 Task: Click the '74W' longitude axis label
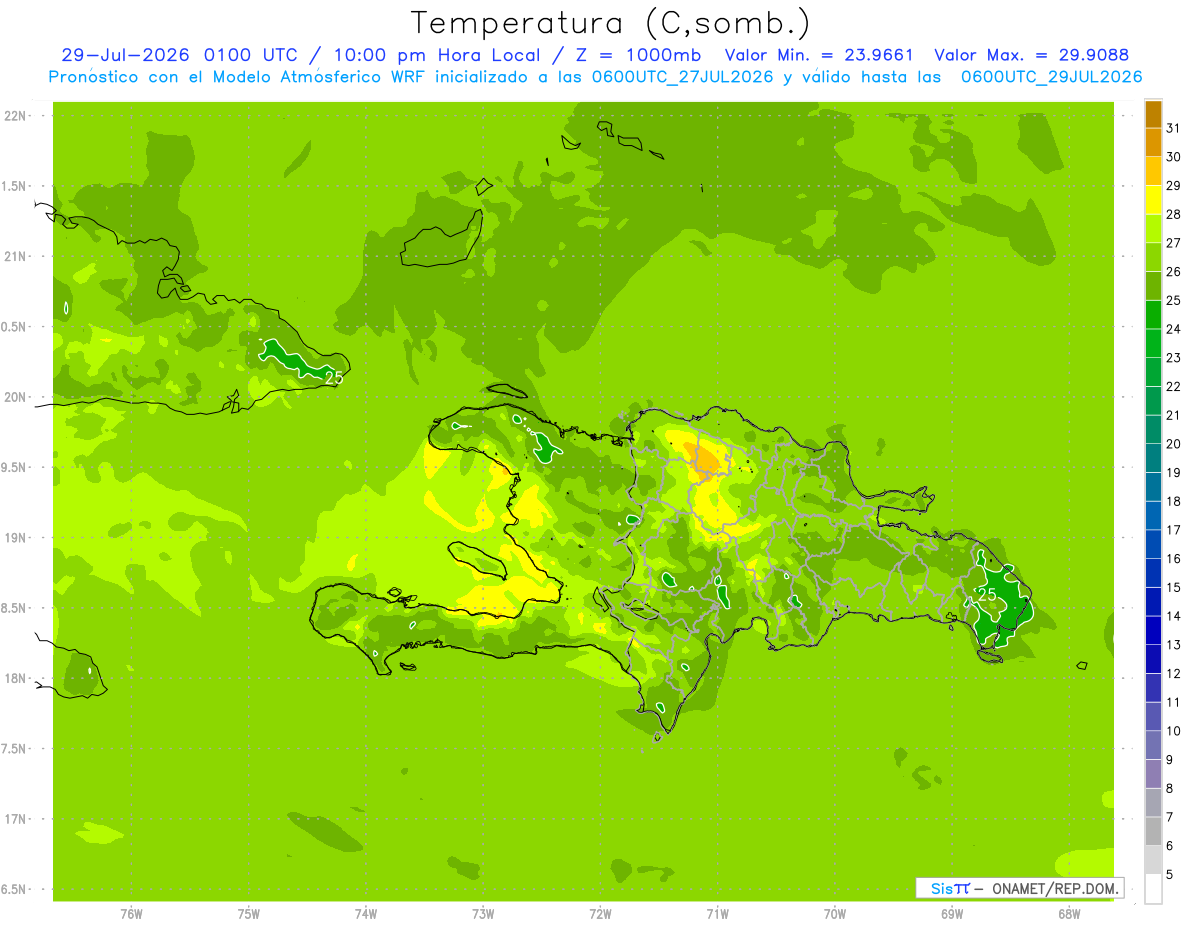pos(366,914)
